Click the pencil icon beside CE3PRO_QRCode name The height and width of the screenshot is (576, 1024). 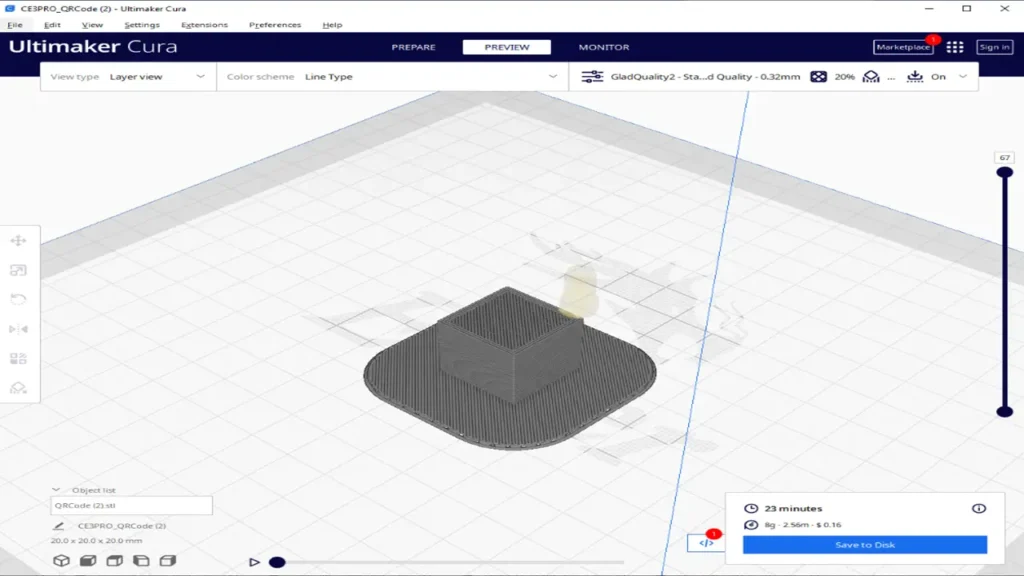(x=58, y=526)
